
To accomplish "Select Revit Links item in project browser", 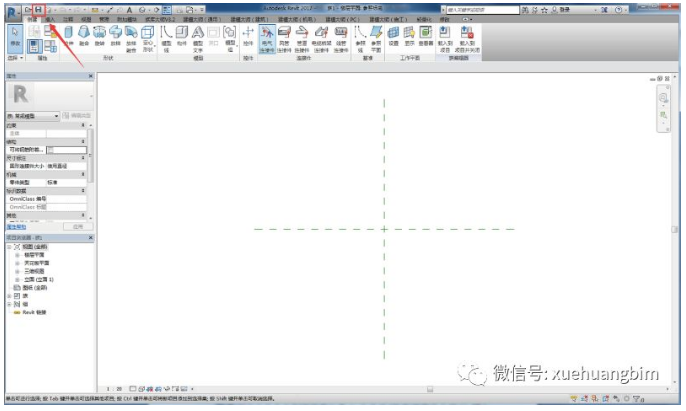I will pos(34,312).
